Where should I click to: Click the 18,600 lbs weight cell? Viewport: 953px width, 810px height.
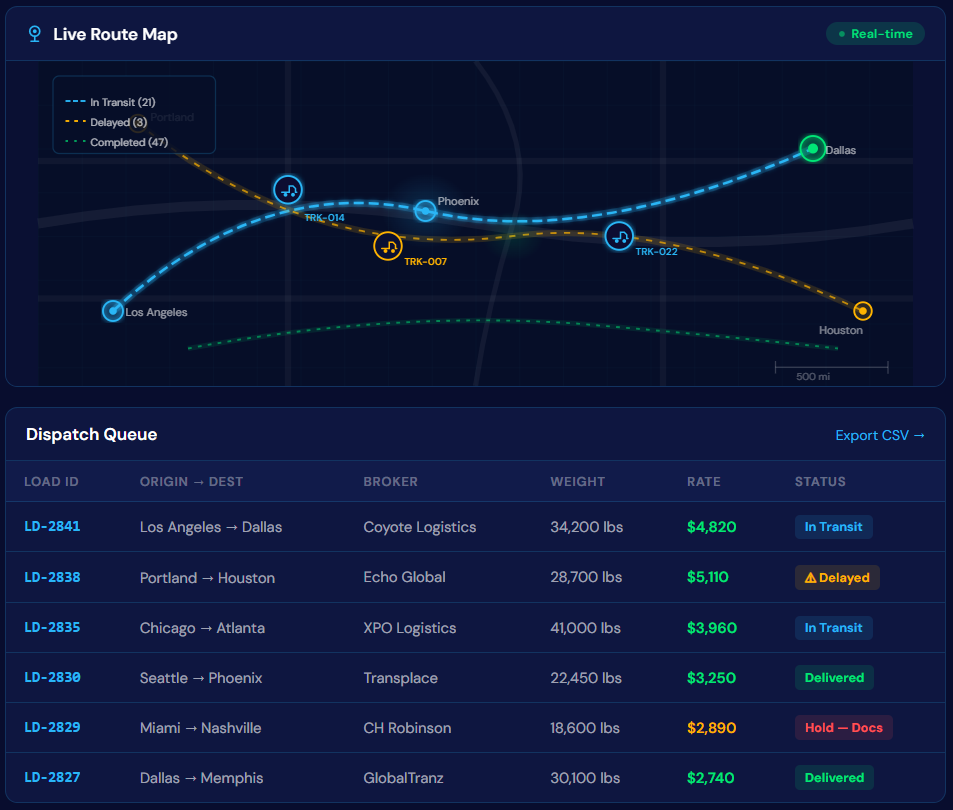coord(585,727)
